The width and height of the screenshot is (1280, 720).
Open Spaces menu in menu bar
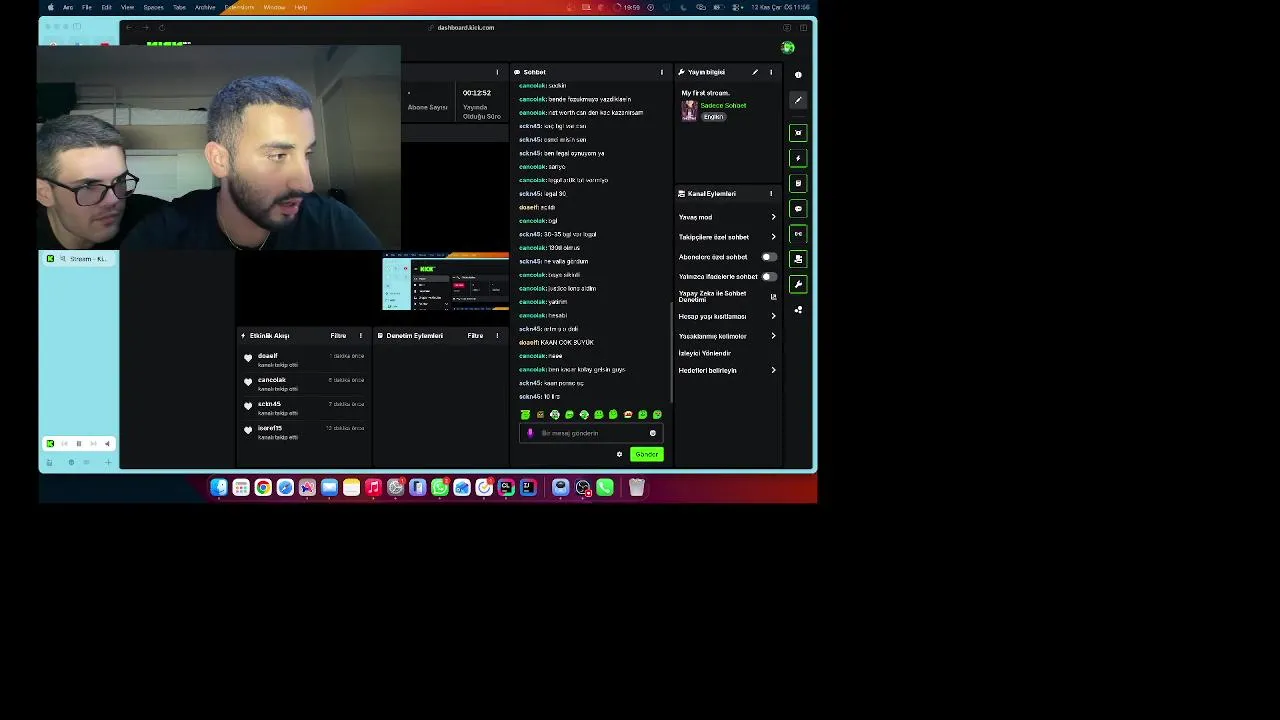tap(153, 7)
